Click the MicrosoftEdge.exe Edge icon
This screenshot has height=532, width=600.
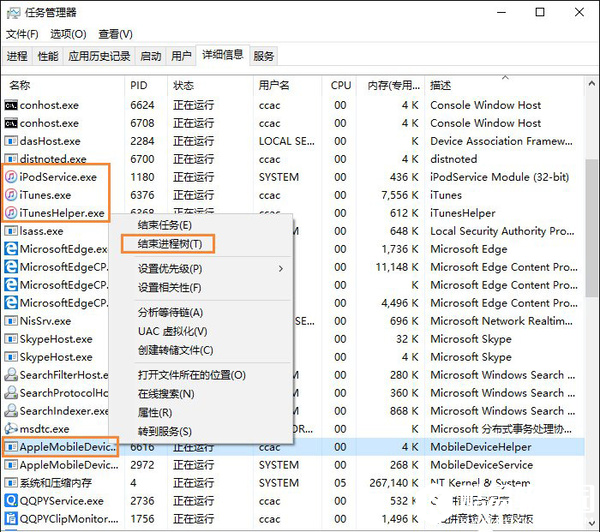(x=11, y=249)
